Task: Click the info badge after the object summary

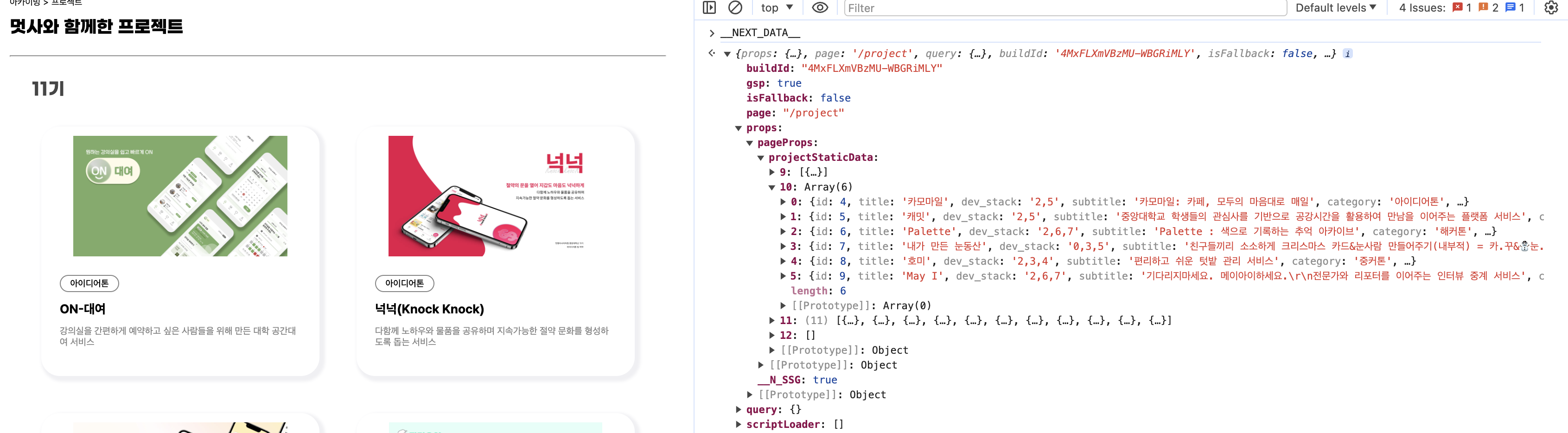Action: click(1348, 54)
